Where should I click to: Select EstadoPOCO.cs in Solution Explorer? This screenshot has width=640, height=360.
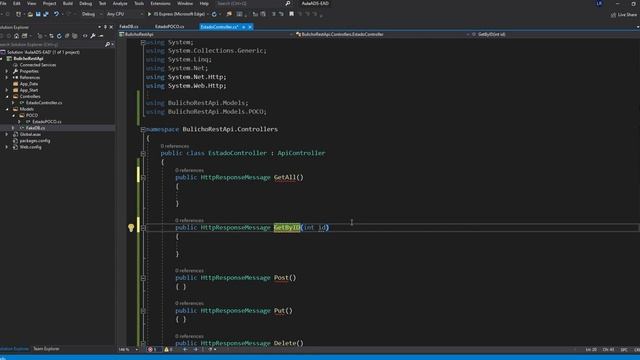tap(47, 122)
